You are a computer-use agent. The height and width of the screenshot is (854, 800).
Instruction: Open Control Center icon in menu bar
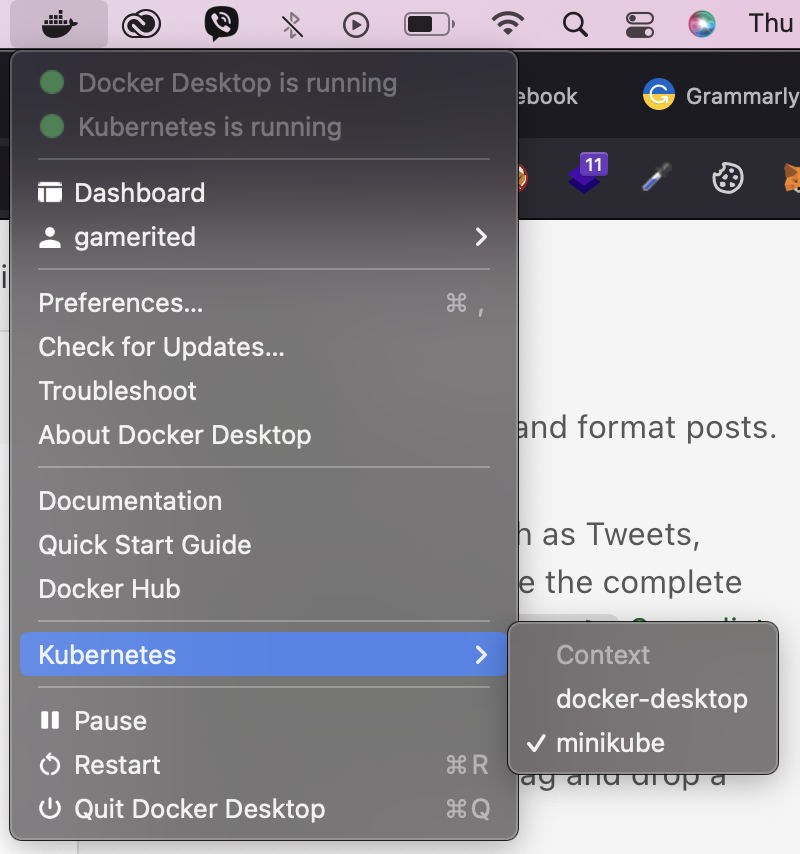point(636,24)
